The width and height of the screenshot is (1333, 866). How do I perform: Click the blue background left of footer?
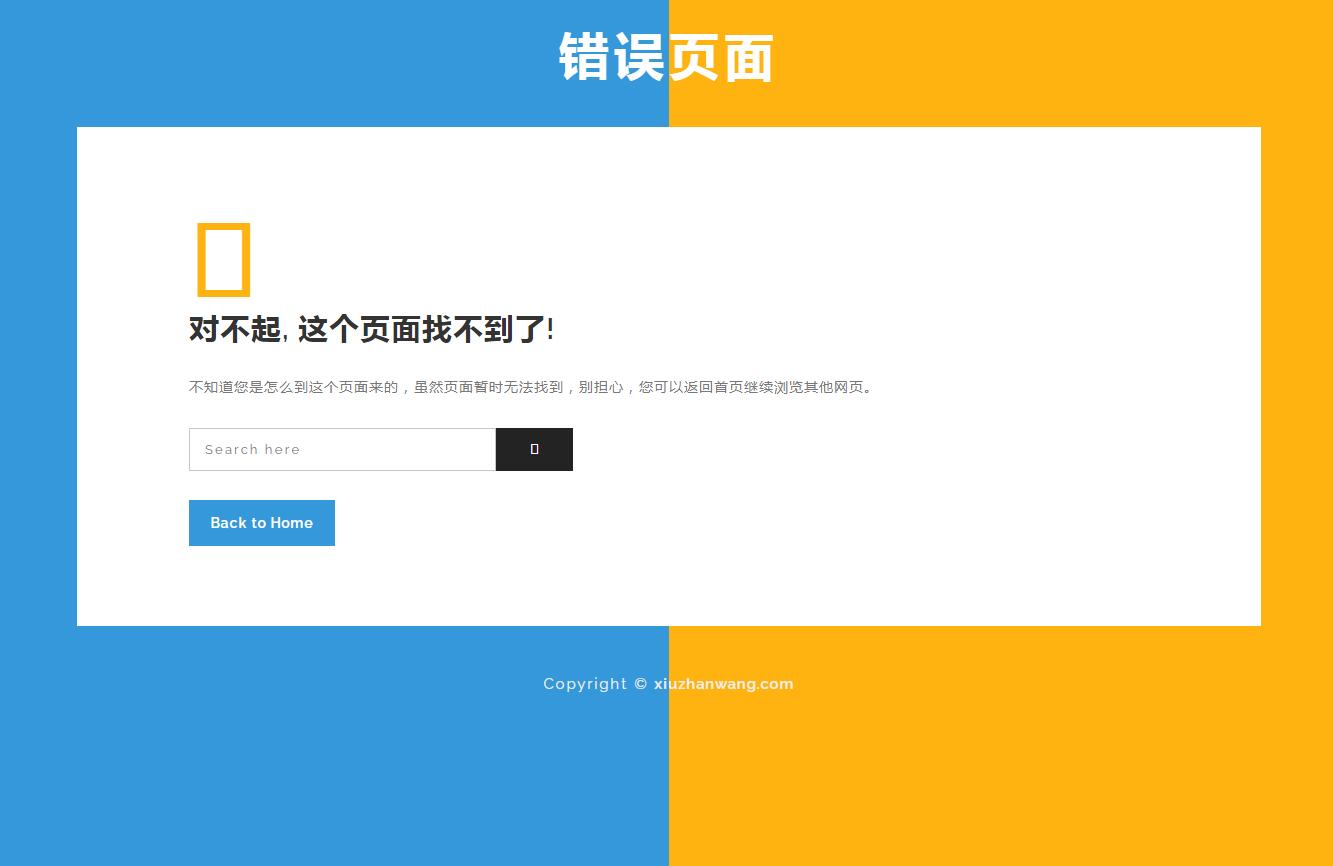point(300,750)
